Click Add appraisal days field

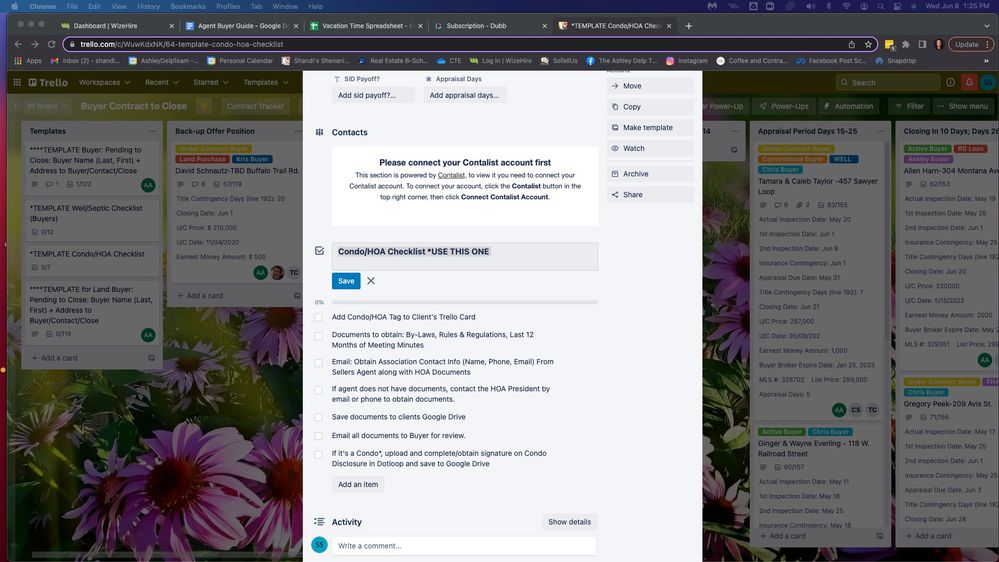(465, 95)
